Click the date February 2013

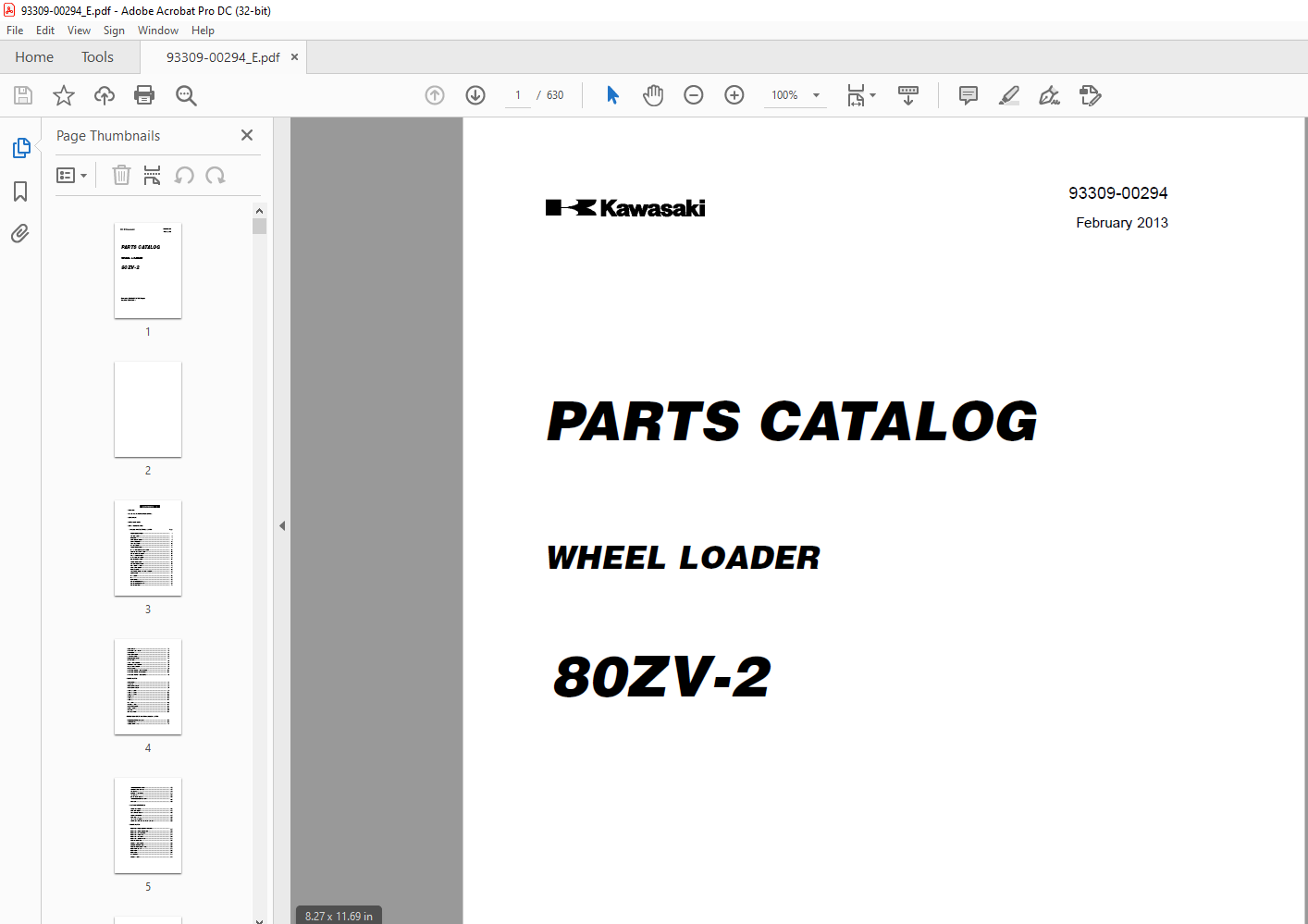[1121, 223]
